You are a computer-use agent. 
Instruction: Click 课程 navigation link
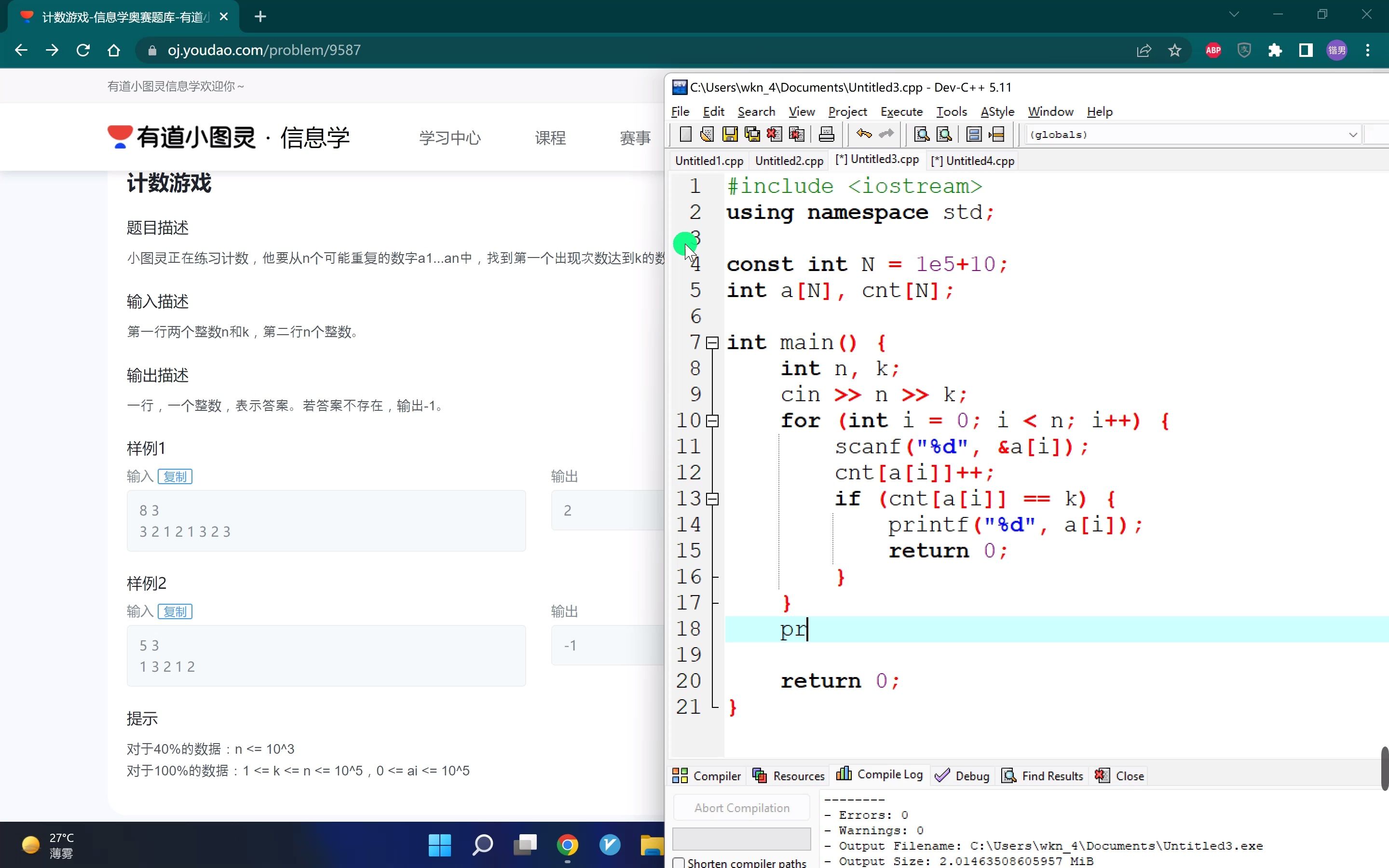(x=550, y=138)
